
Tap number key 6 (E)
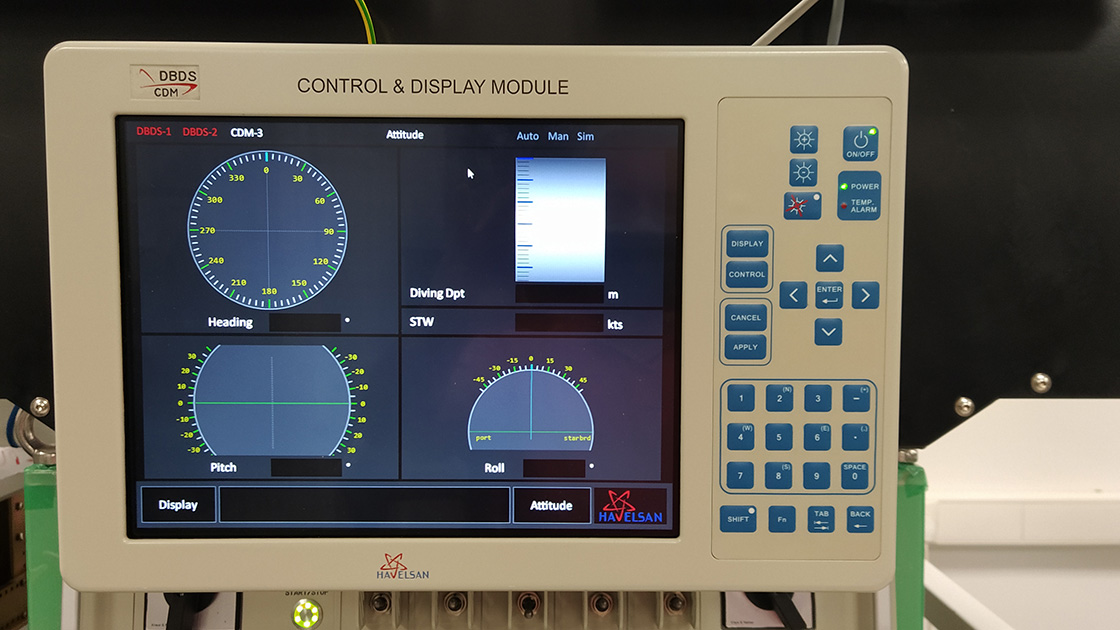click(x=817, y=436)
